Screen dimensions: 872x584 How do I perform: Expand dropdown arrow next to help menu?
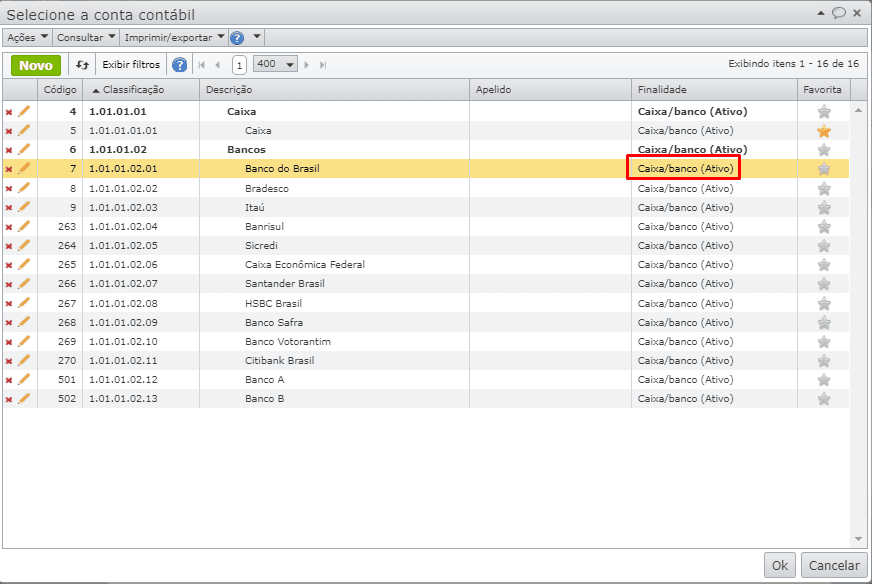click(257, 37)
